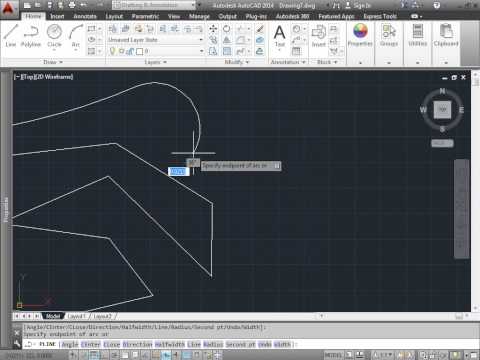Select the Move tool in Modify panel
Viewport: 480px width, 360px height.
tap(213, 29)
